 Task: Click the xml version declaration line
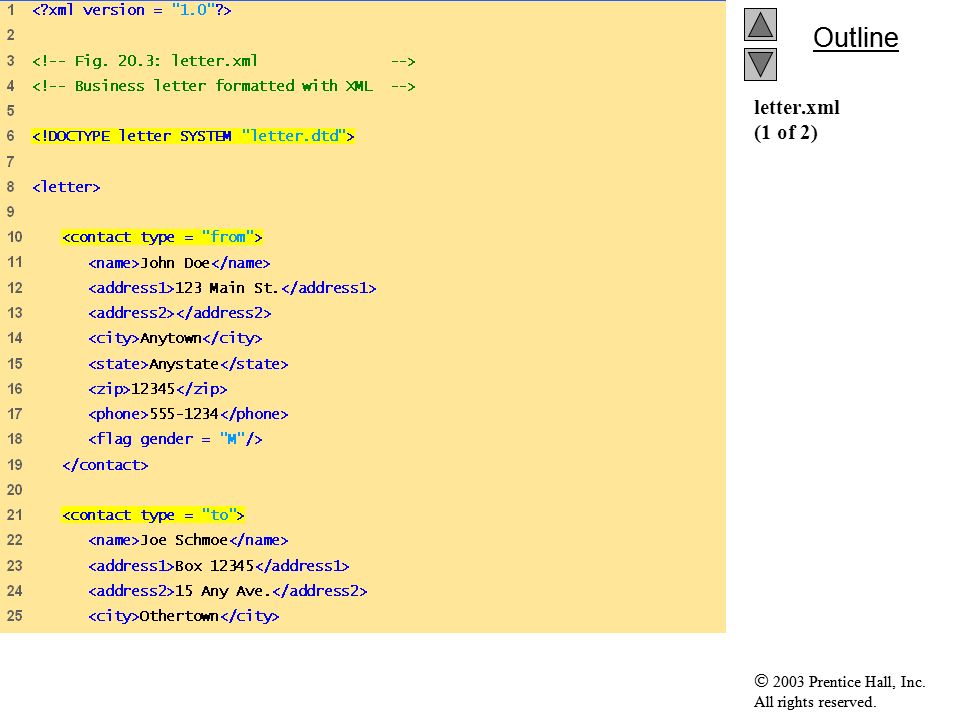pos(132,10)
